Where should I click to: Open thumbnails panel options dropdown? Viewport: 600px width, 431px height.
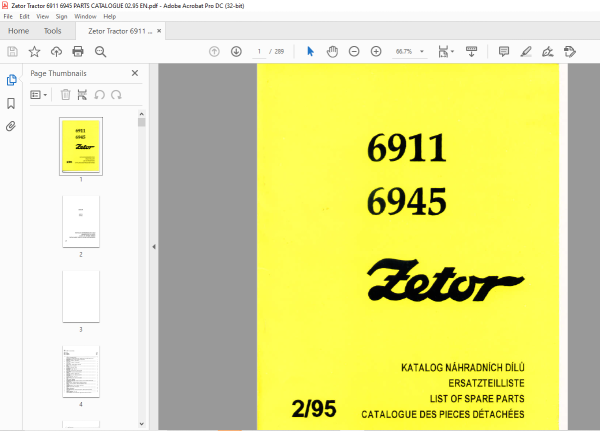point(39,95)
